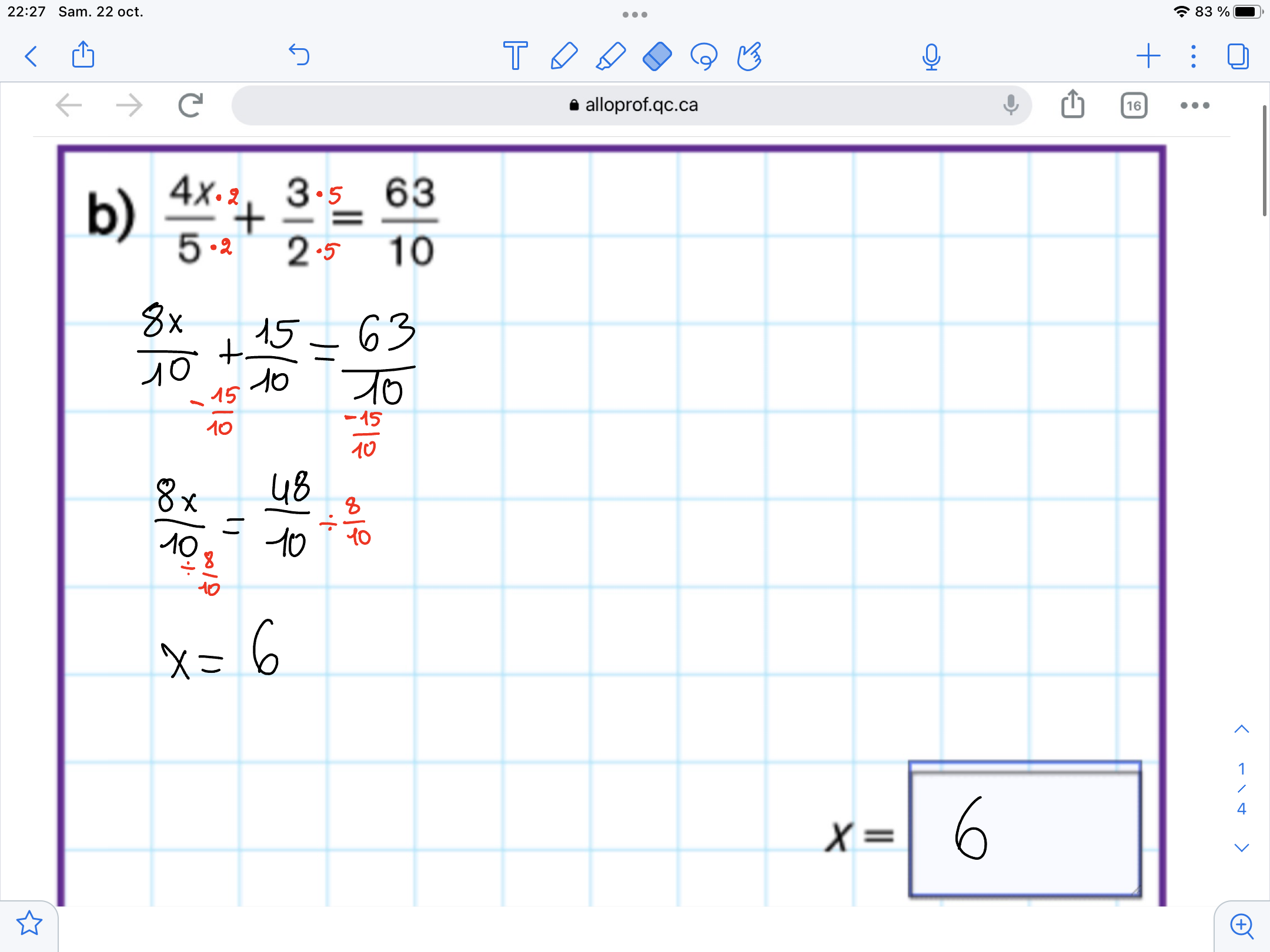Open the three dots multitasking menu
The image size is (1270, 952).
tap(635, 14)
